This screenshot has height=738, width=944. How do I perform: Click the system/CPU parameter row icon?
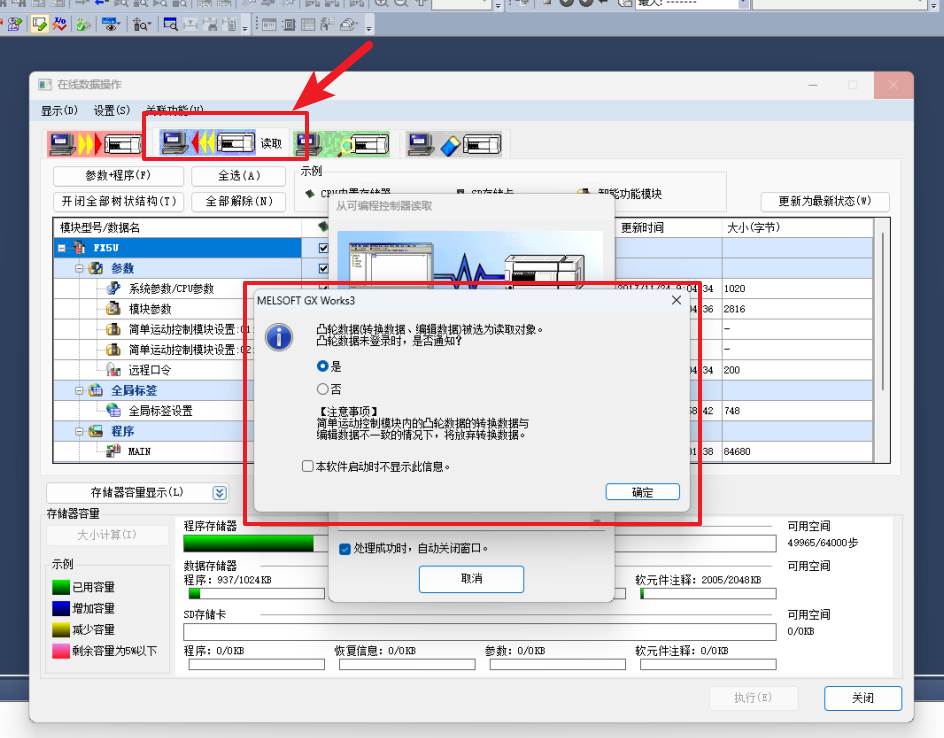point(113,288)
